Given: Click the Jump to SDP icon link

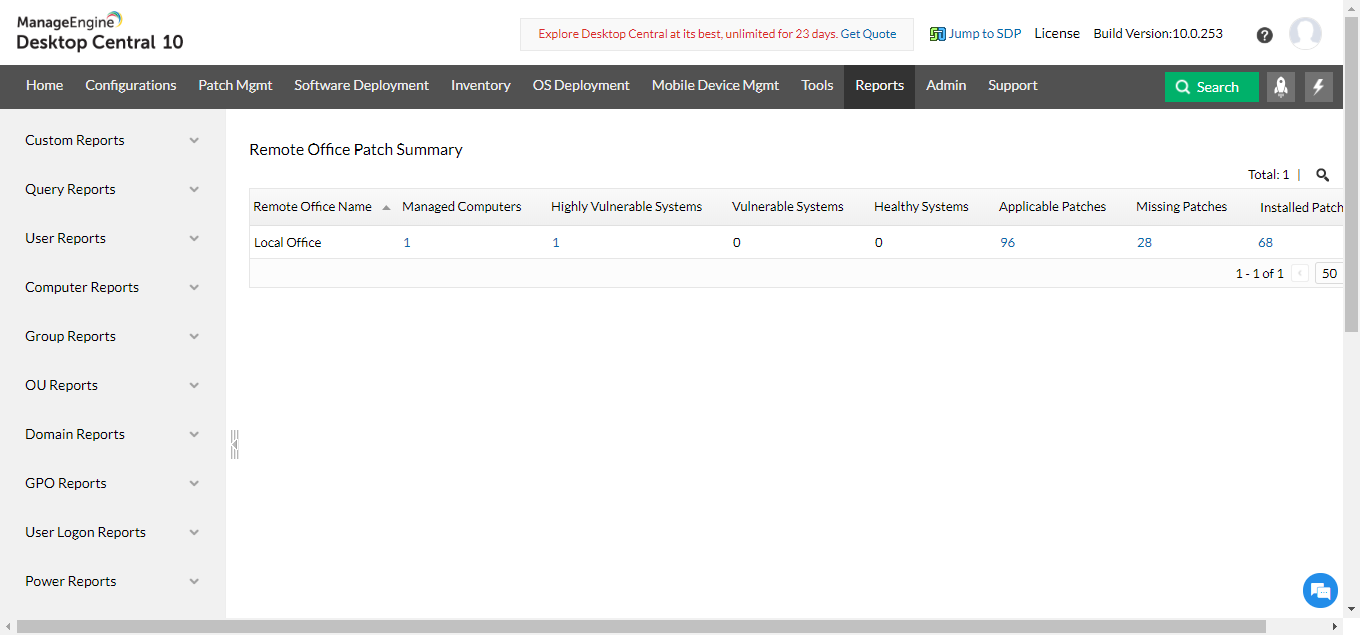Looking at the screenshot, I should [x=975, y=33].
